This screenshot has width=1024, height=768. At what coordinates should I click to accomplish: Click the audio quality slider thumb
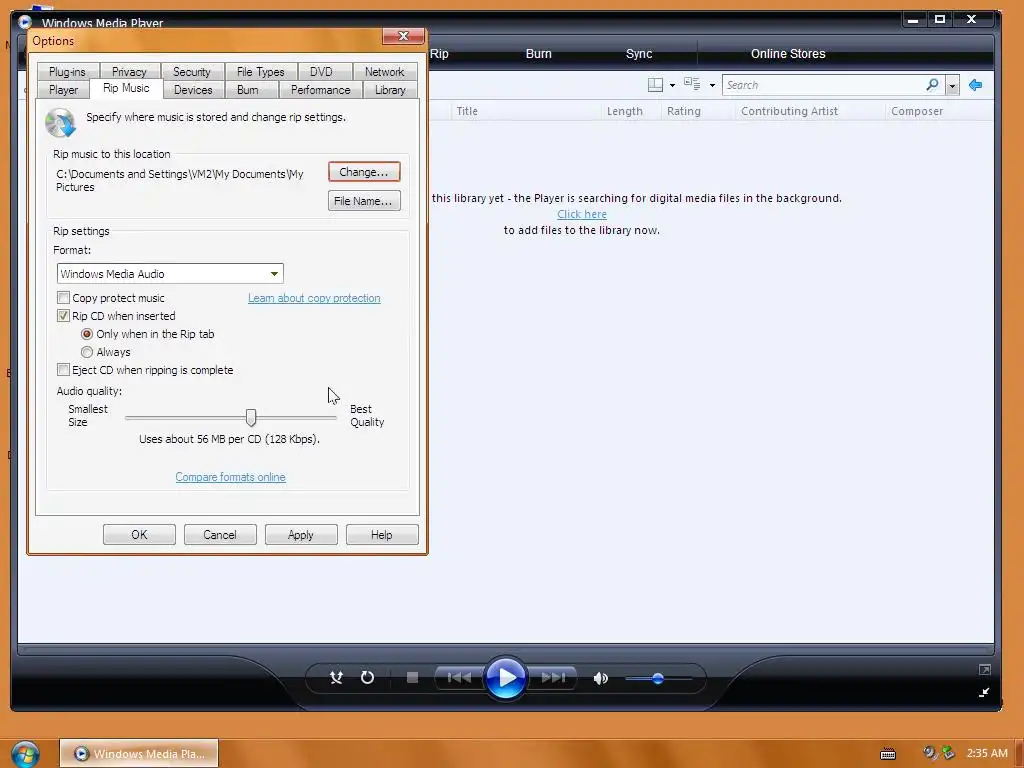(x=251, y=417)
